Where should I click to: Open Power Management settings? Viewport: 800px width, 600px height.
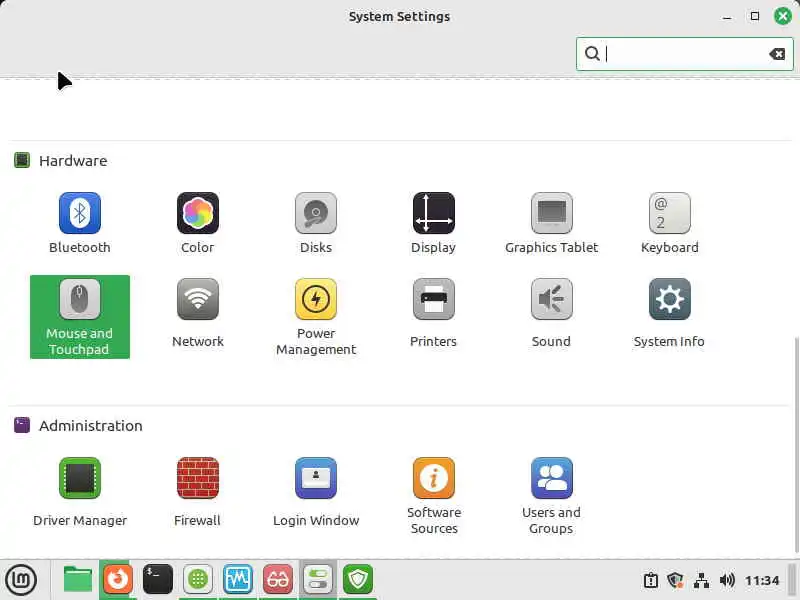316,317
